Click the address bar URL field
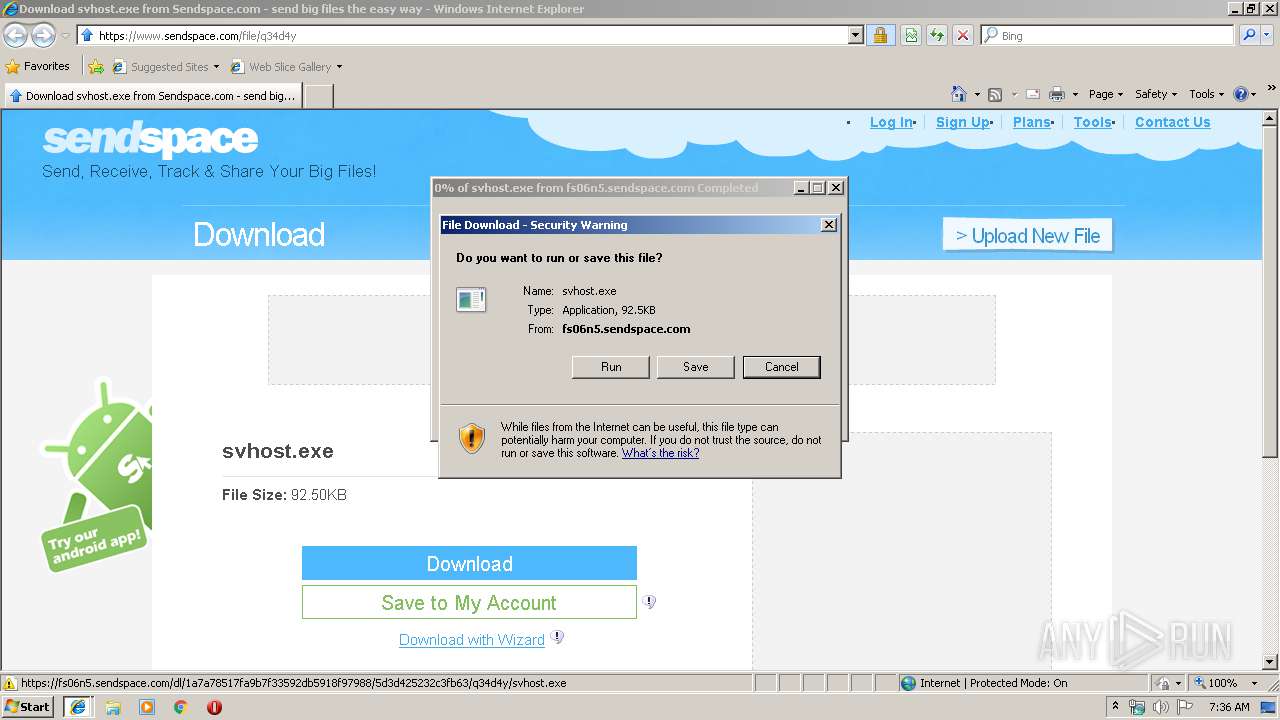This screenshot has width=1280, height=720. [x=462, y=35]
